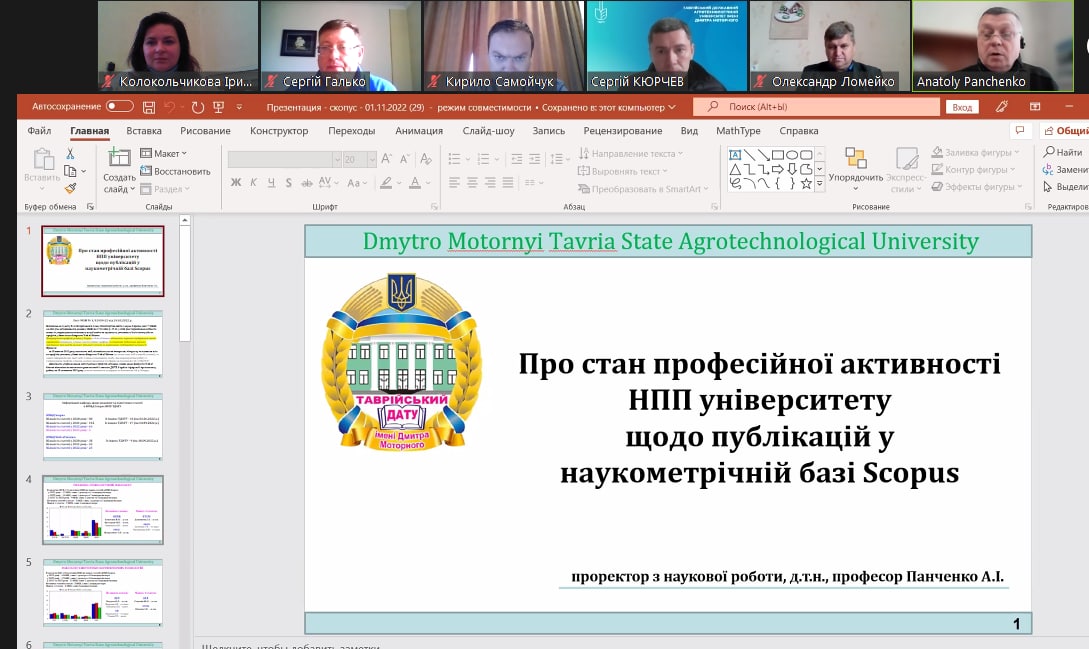Select the Format Painter brush icon
This screenshot has width=1089, height=649.
(x=70, y=187)
